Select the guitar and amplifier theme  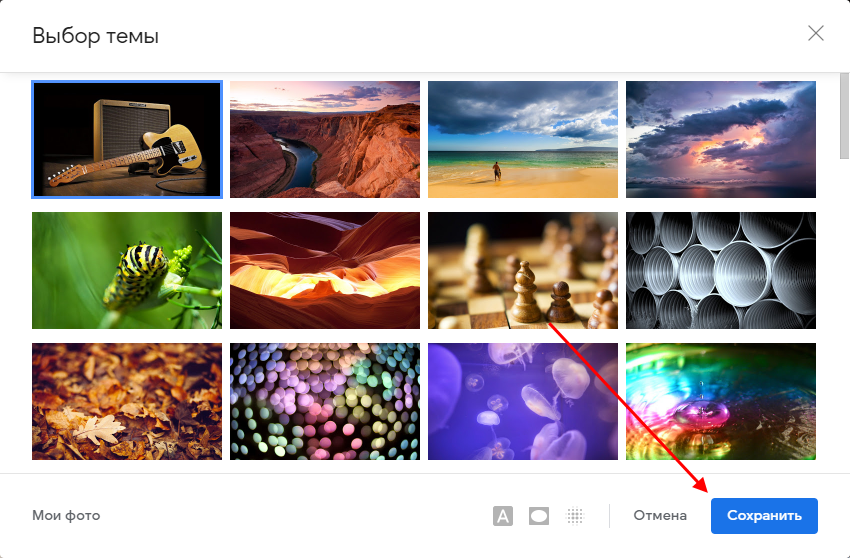(127, 139)
